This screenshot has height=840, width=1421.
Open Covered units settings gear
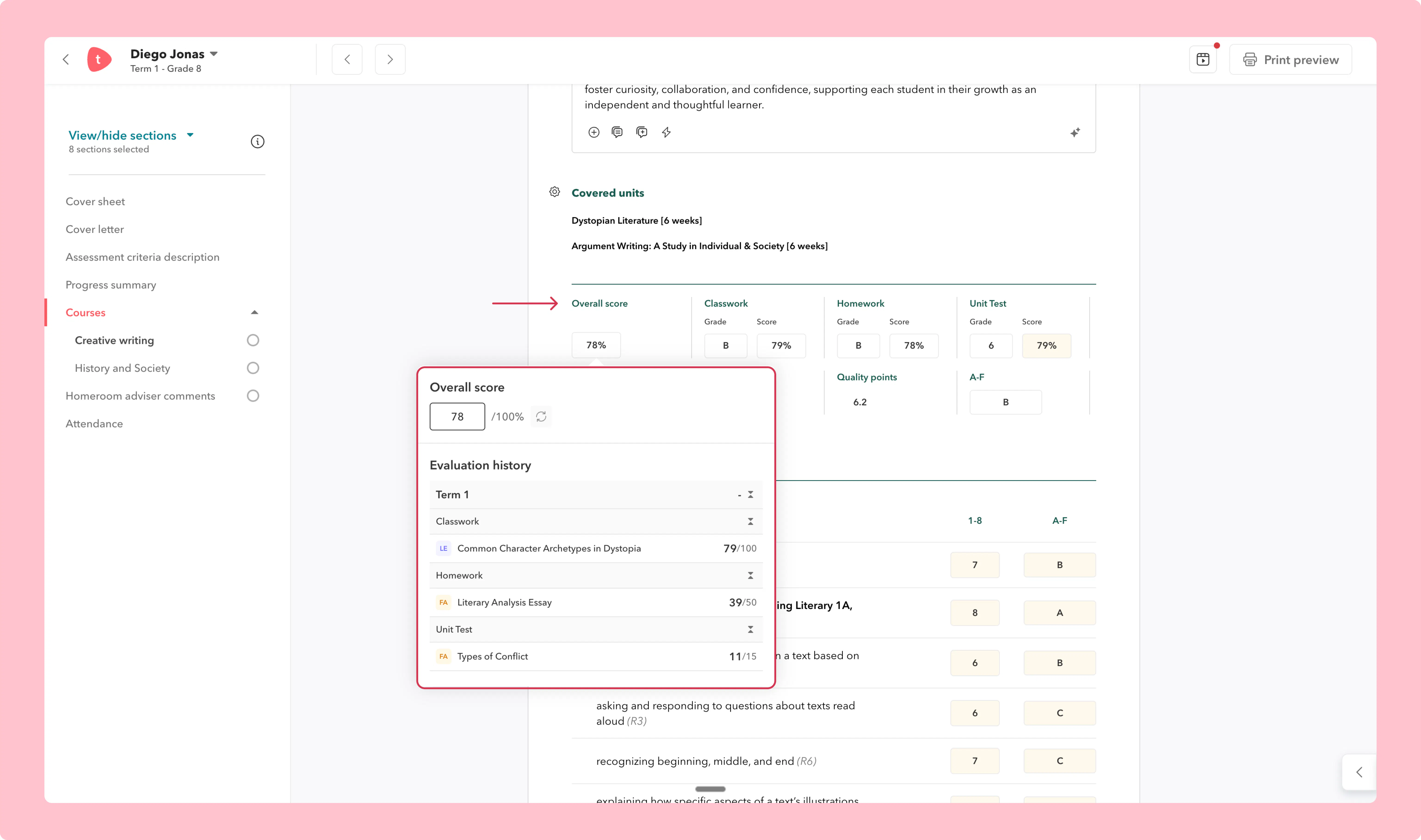point(555,192)
